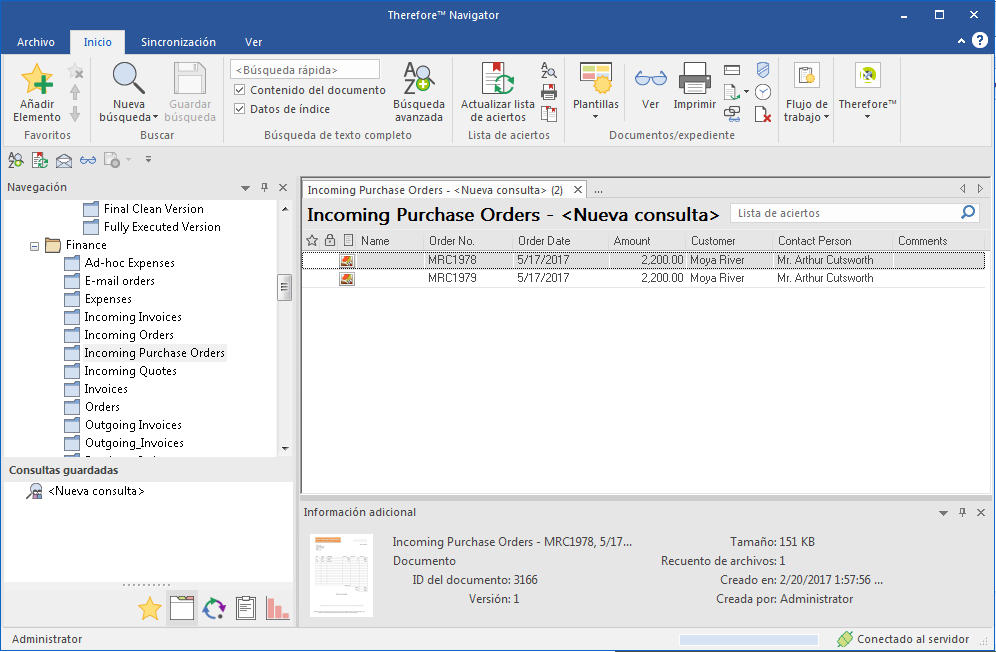The image size is (996, 652).
Task: Click quick access glasses view icon
Action: point(88,160)
